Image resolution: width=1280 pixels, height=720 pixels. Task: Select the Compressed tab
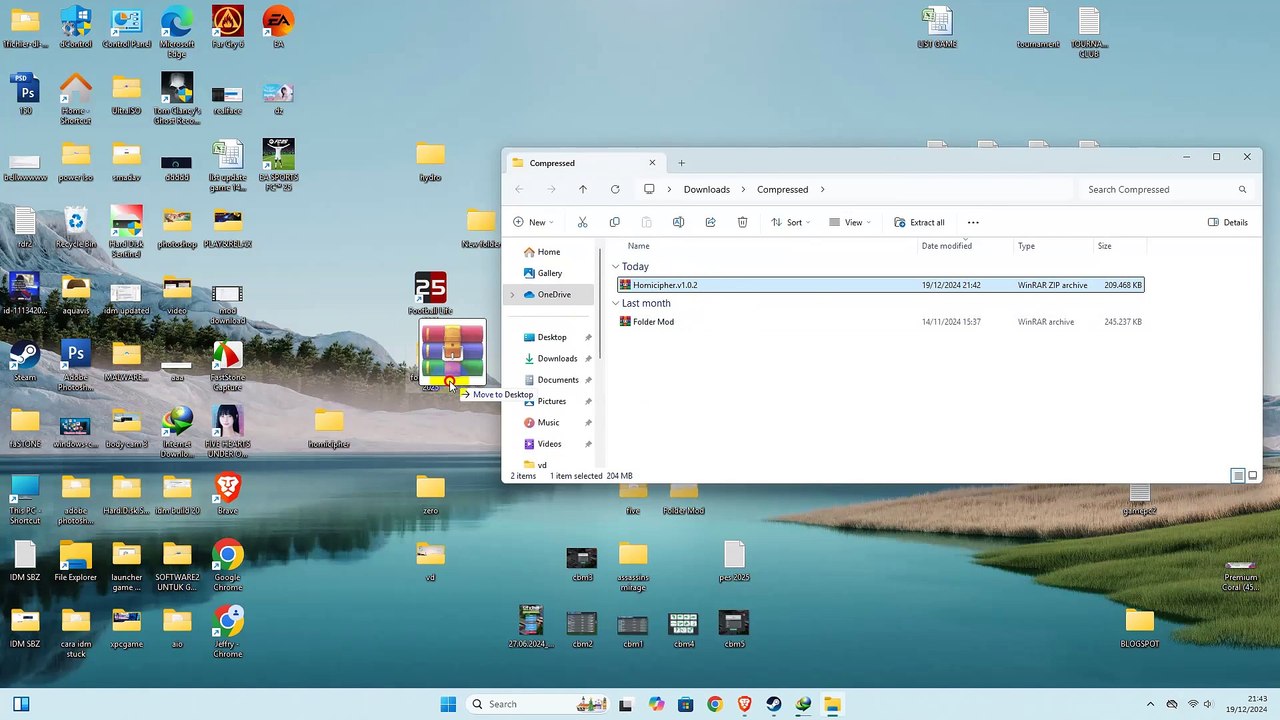point(583,163)
